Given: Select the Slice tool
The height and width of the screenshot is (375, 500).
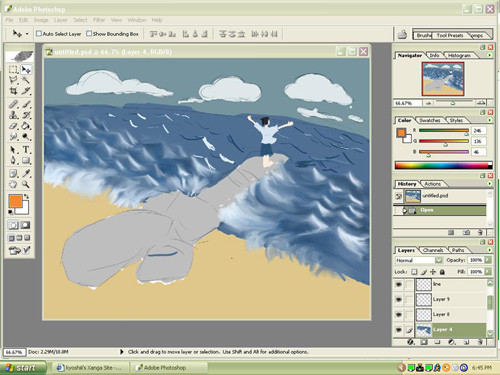Looking at the screenshot, I should [26, 91].
